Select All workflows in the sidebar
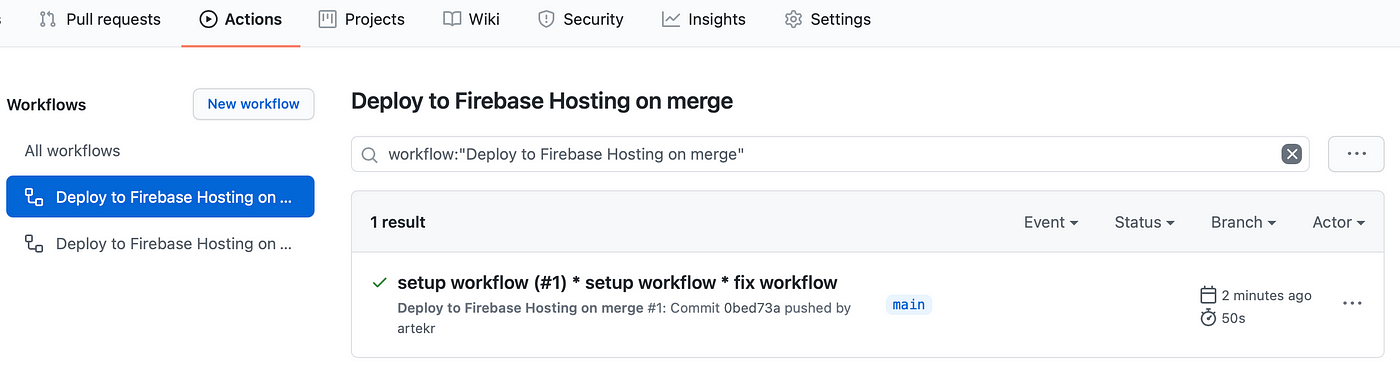 pos(72,151)
